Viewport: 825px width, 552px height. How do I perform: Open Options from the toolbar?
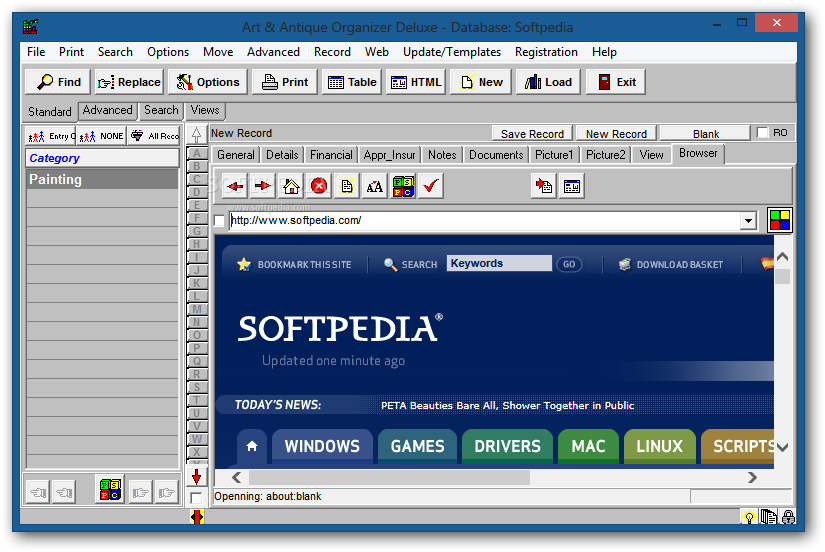pyautogui.click(x=207, y=82)
